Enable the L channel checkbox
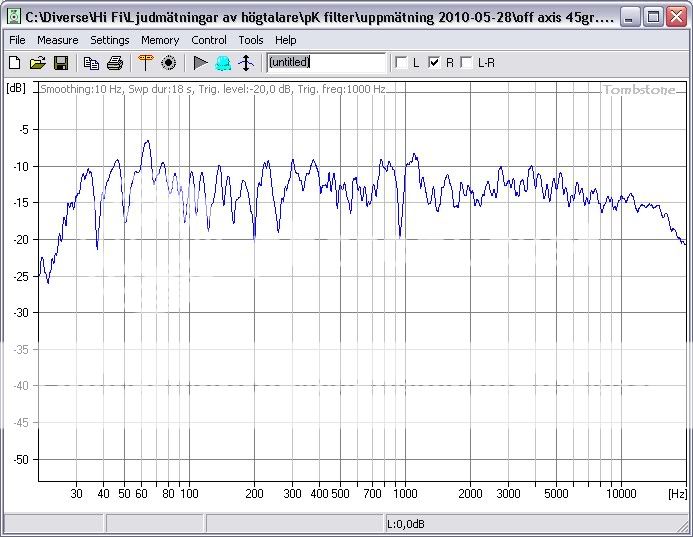This screenshot has height=537, width=693. pyautogui.click(x=402, y=63)
